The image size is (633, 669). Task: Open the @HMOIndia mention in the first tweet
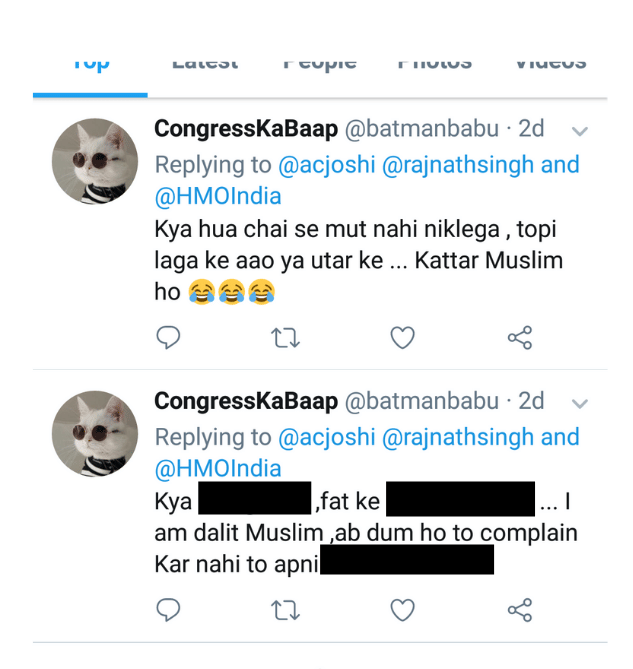tap(218, 196)
